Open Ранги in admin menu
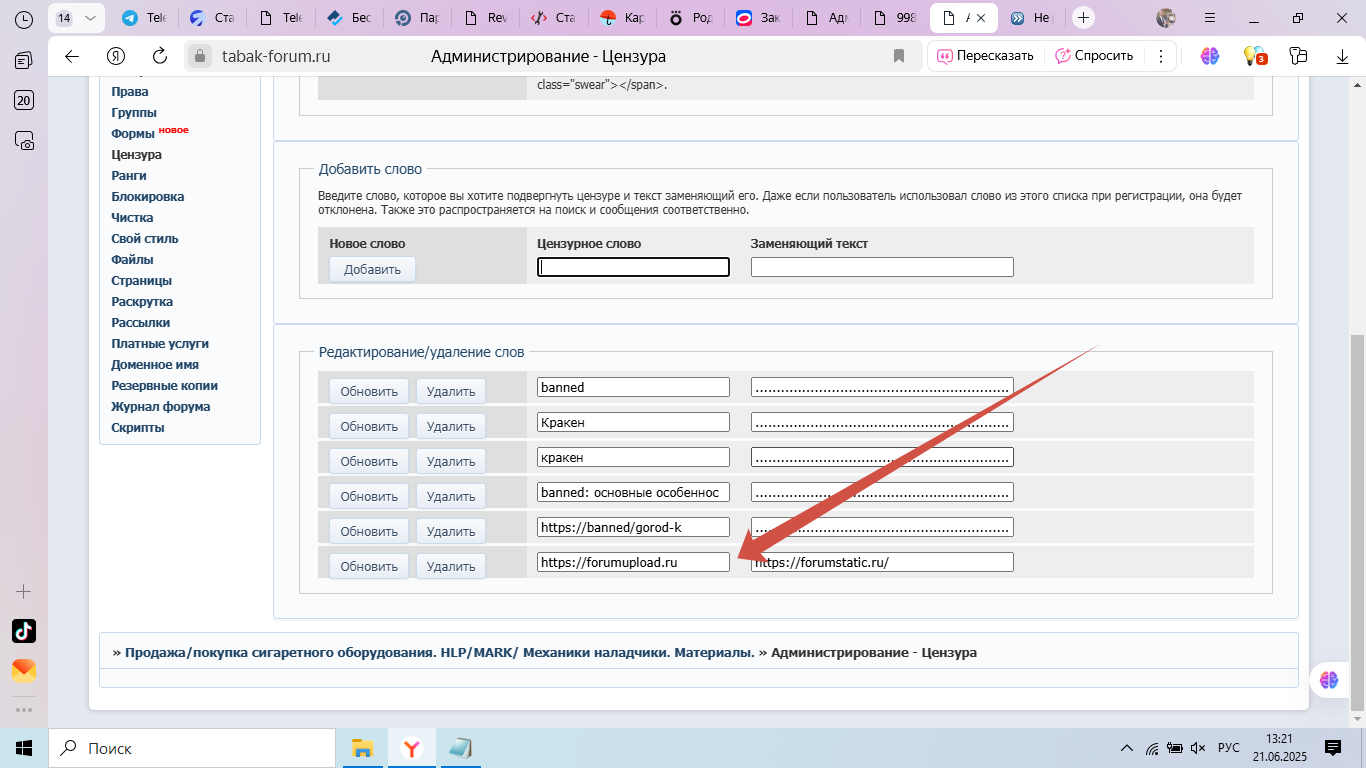The height and width of the screenshot is (768, 1366). (129, 176)
